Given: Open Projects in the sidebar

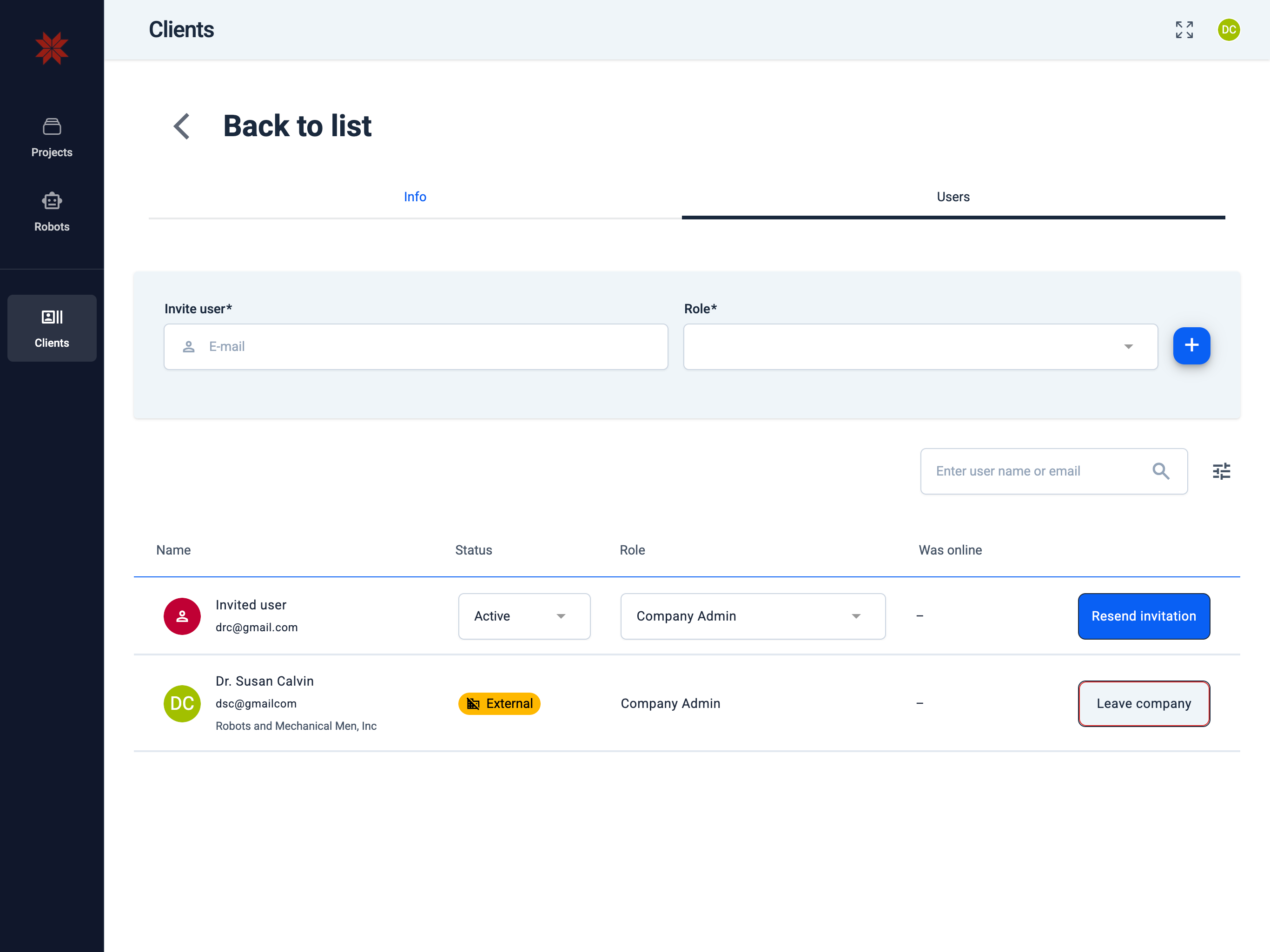Looking at the screenshot, I should [52, 138].
